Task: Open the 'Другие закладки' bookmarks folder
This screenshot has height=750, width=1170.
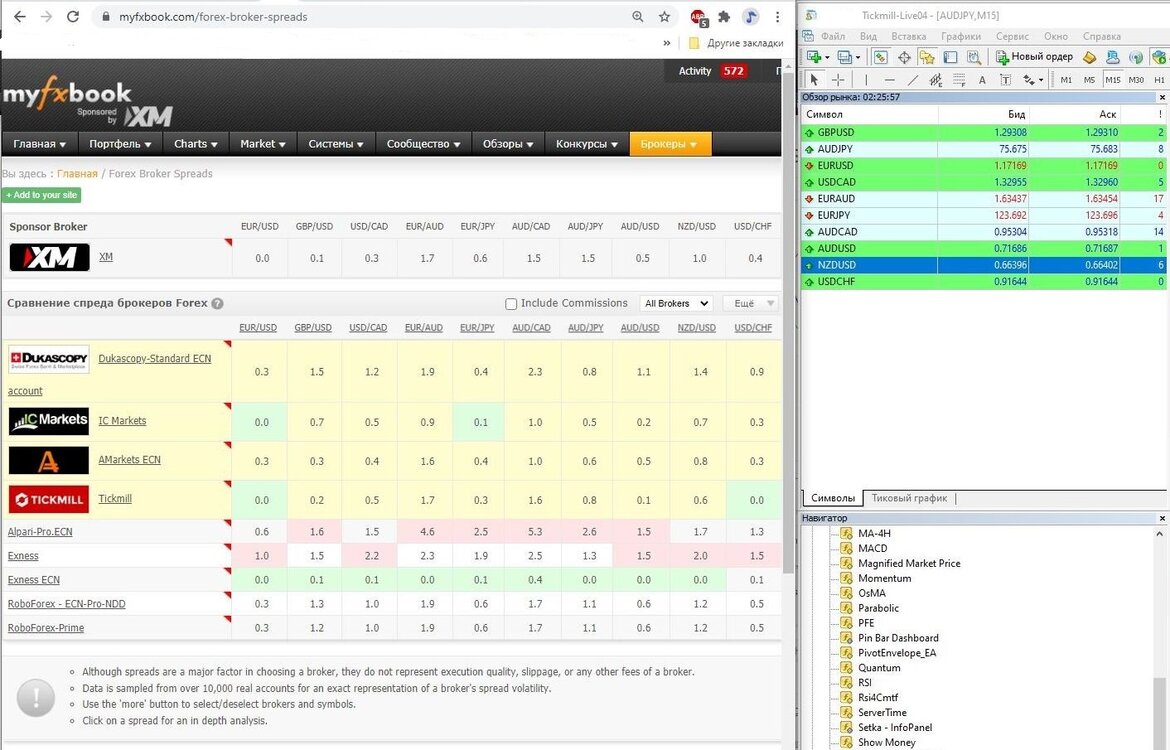Action: 736,43
